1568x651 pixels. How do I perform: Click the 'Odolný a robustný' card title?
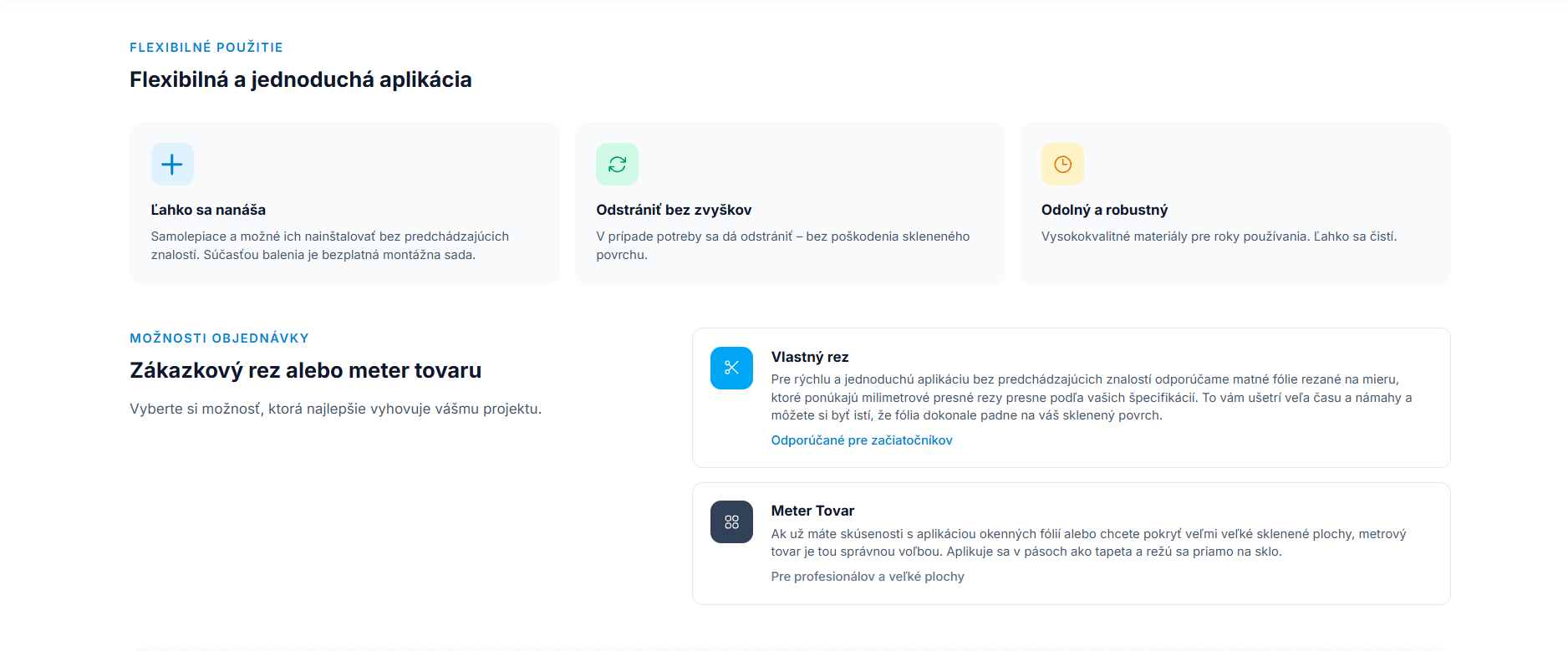click(x=1104, y=210)
